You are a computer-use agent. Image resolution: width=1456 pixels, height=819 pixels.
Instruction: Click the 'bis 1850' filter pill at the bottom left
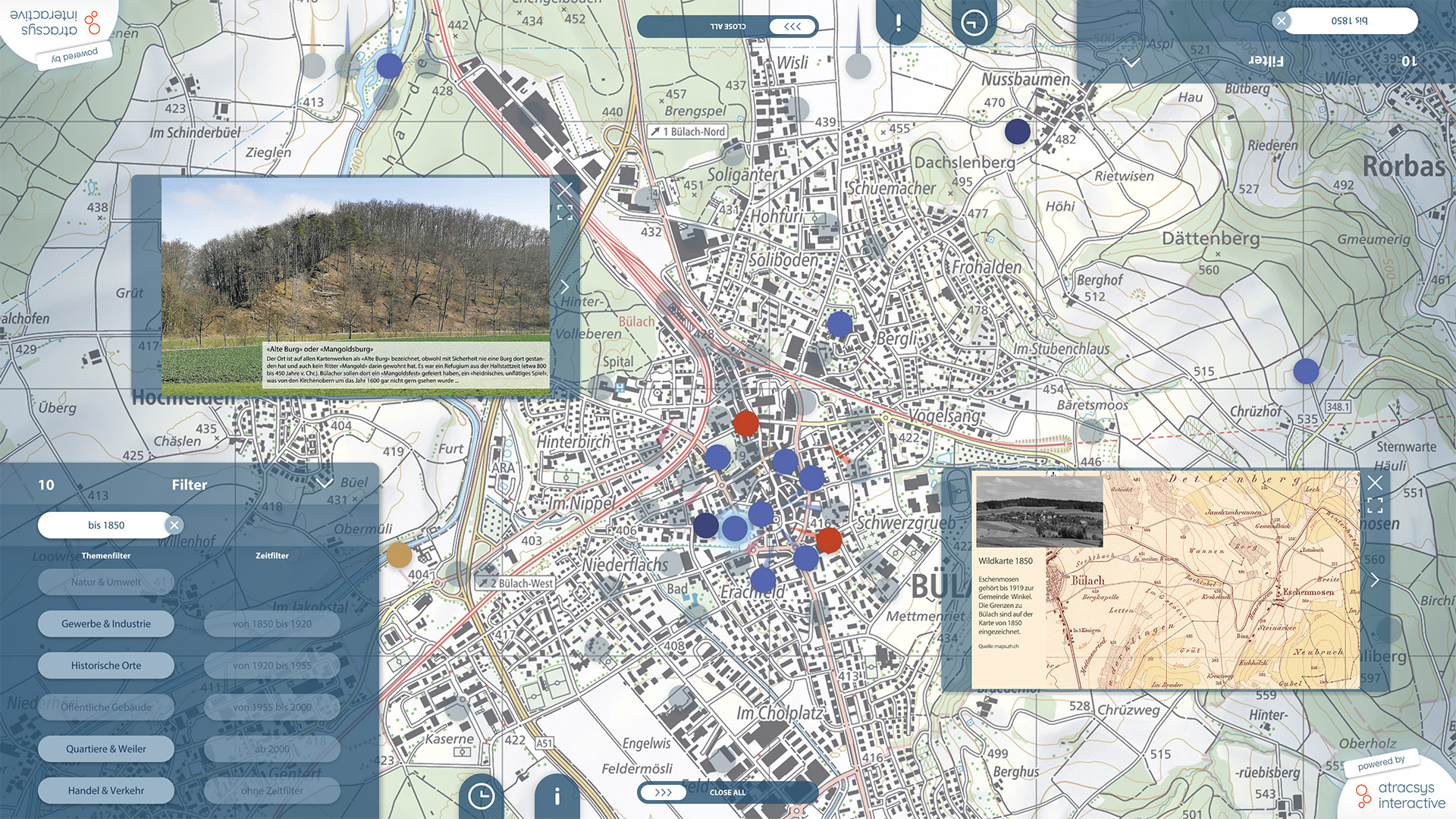click(x=105, y=525)
